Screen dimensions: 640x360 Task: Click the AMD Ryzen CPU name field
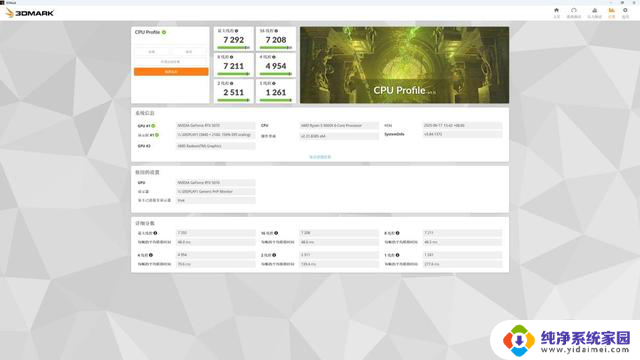(339, 126)
